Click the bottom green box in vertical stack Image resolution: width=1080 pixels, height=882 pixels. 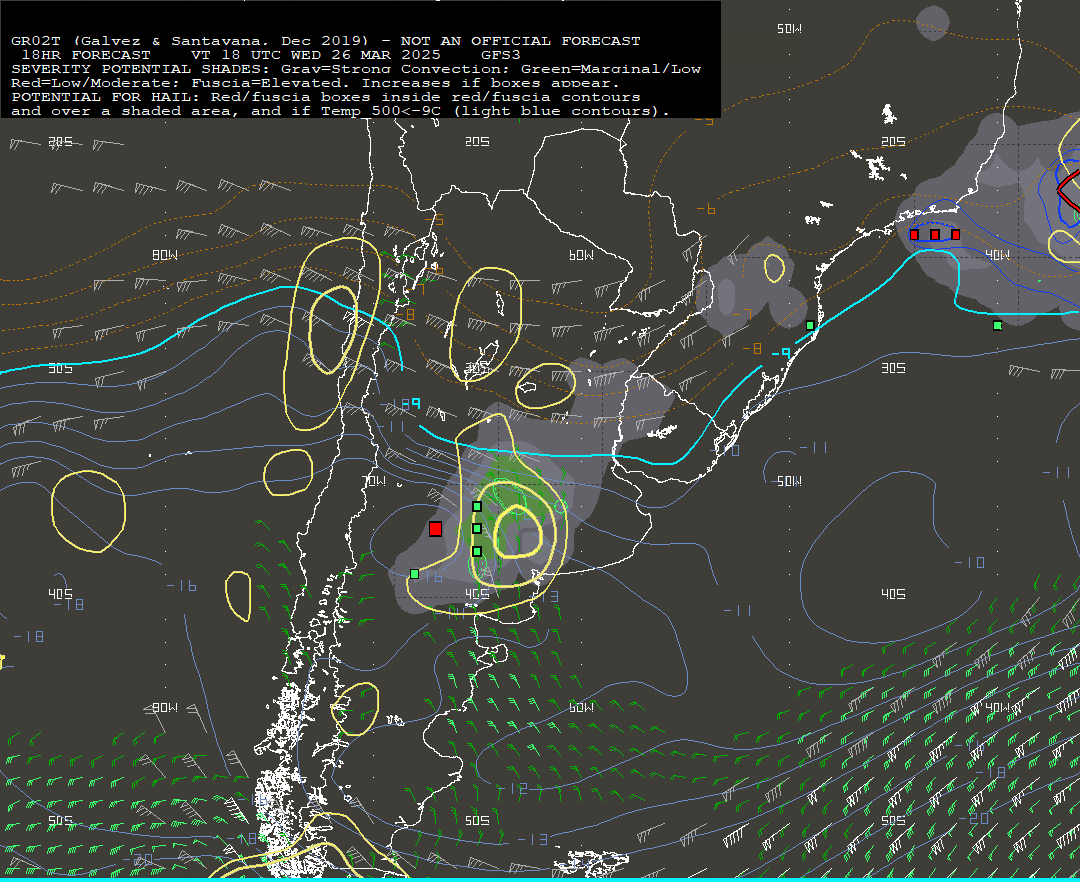(477, 552)
